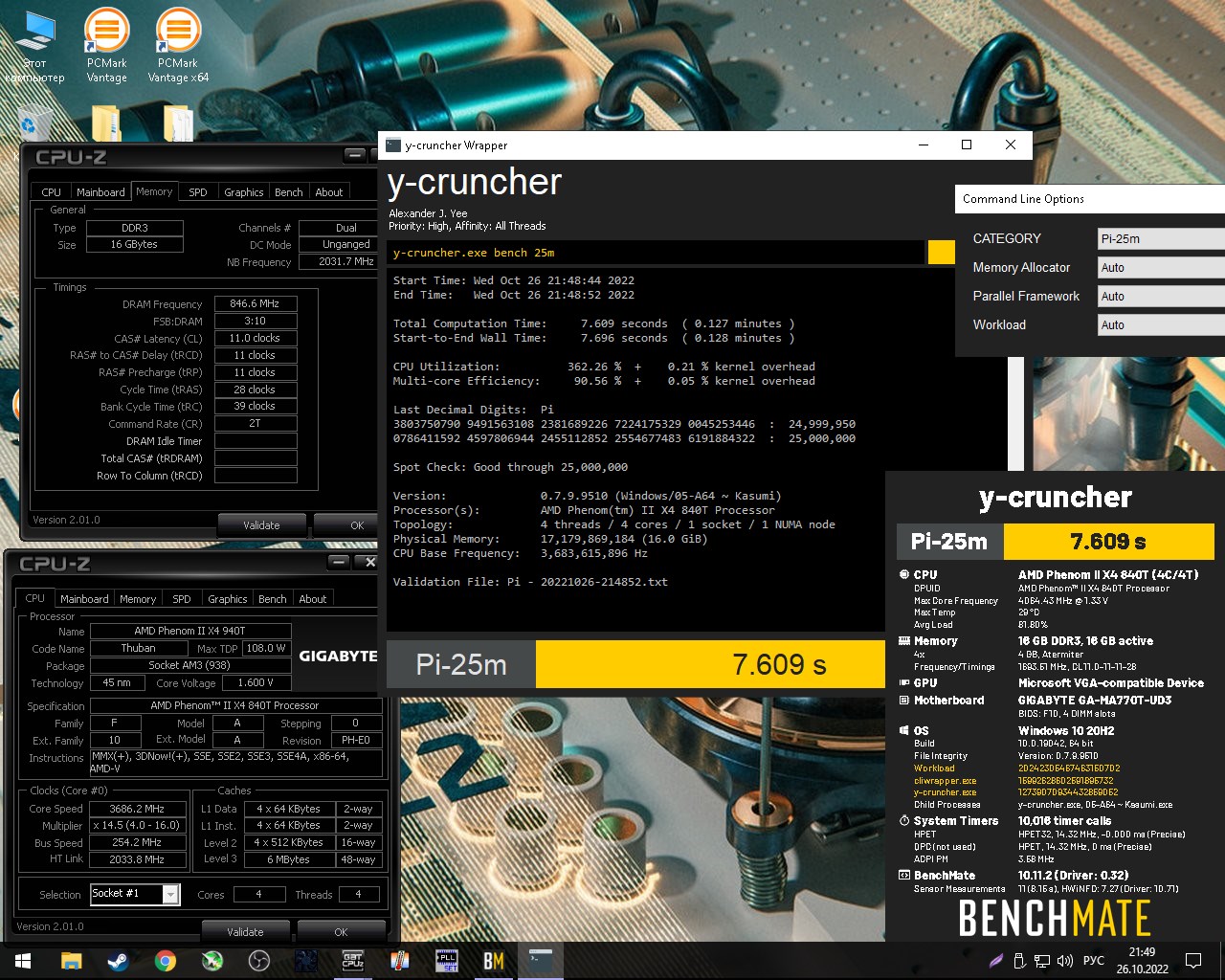Switch to CPU tab in upper CPU-Z window

pos(52,192)
